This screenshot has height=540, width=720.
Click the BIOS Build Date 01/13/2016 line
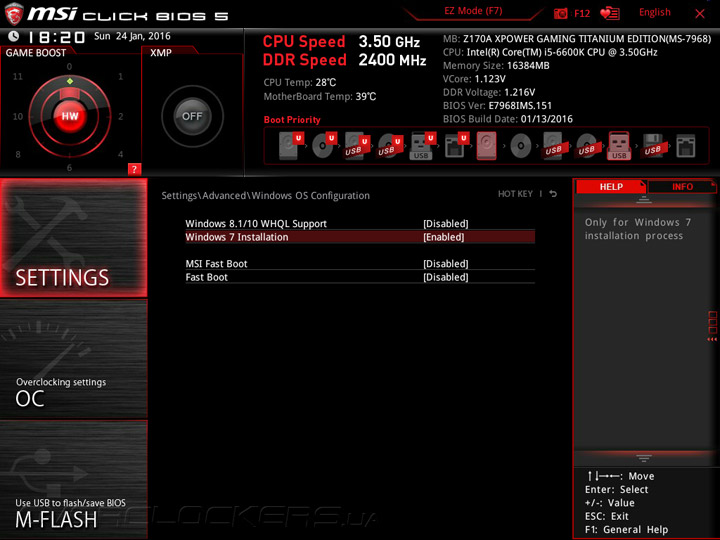point(507,118)
